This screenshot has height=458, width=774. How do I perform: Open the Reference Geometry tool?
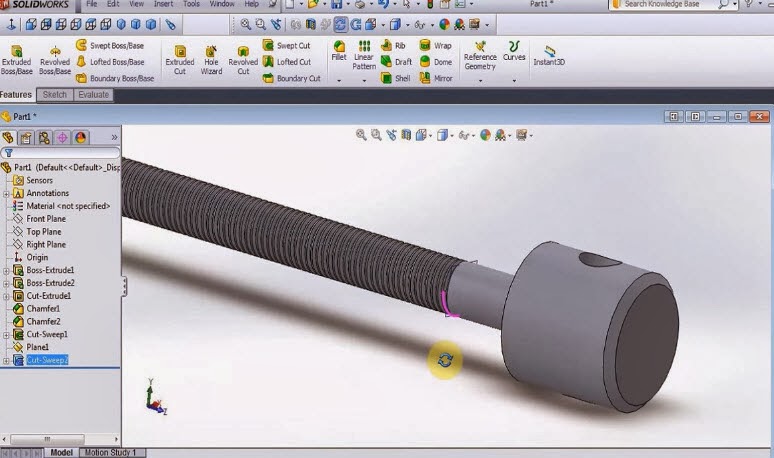480,55
